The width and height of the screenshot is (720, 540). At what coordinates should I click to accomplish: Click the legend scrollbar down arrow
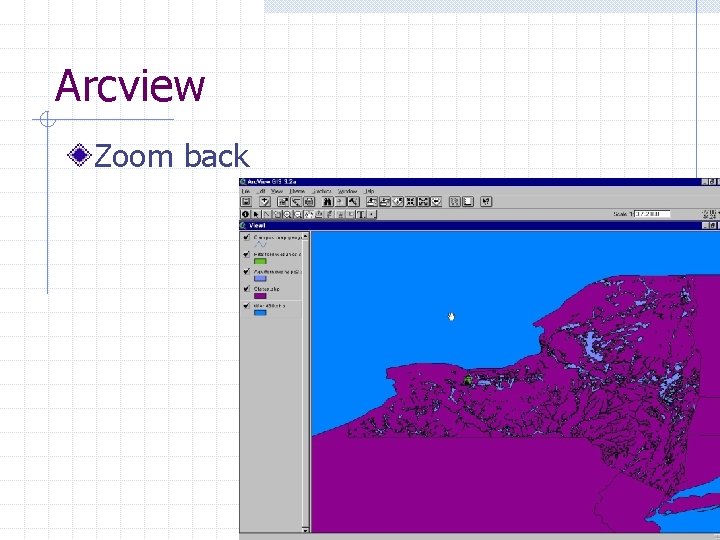pos(305,529)
